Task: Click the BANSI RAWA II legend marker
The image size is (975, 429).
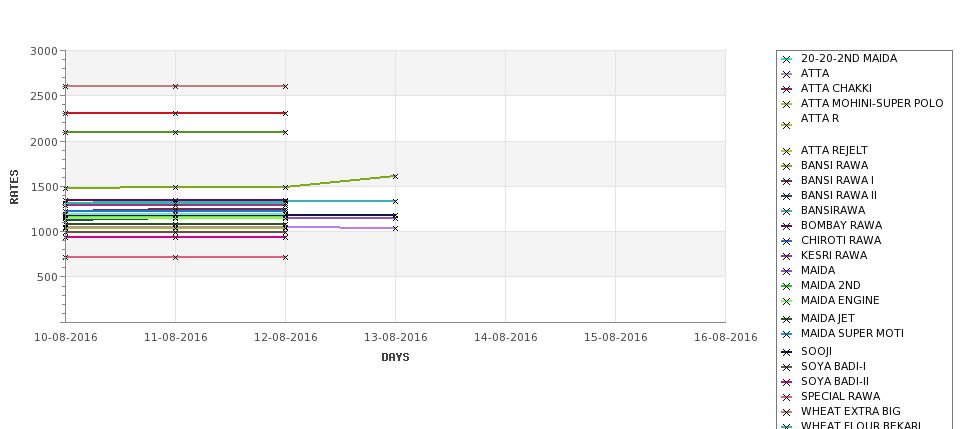Action: tap(787, 196)
